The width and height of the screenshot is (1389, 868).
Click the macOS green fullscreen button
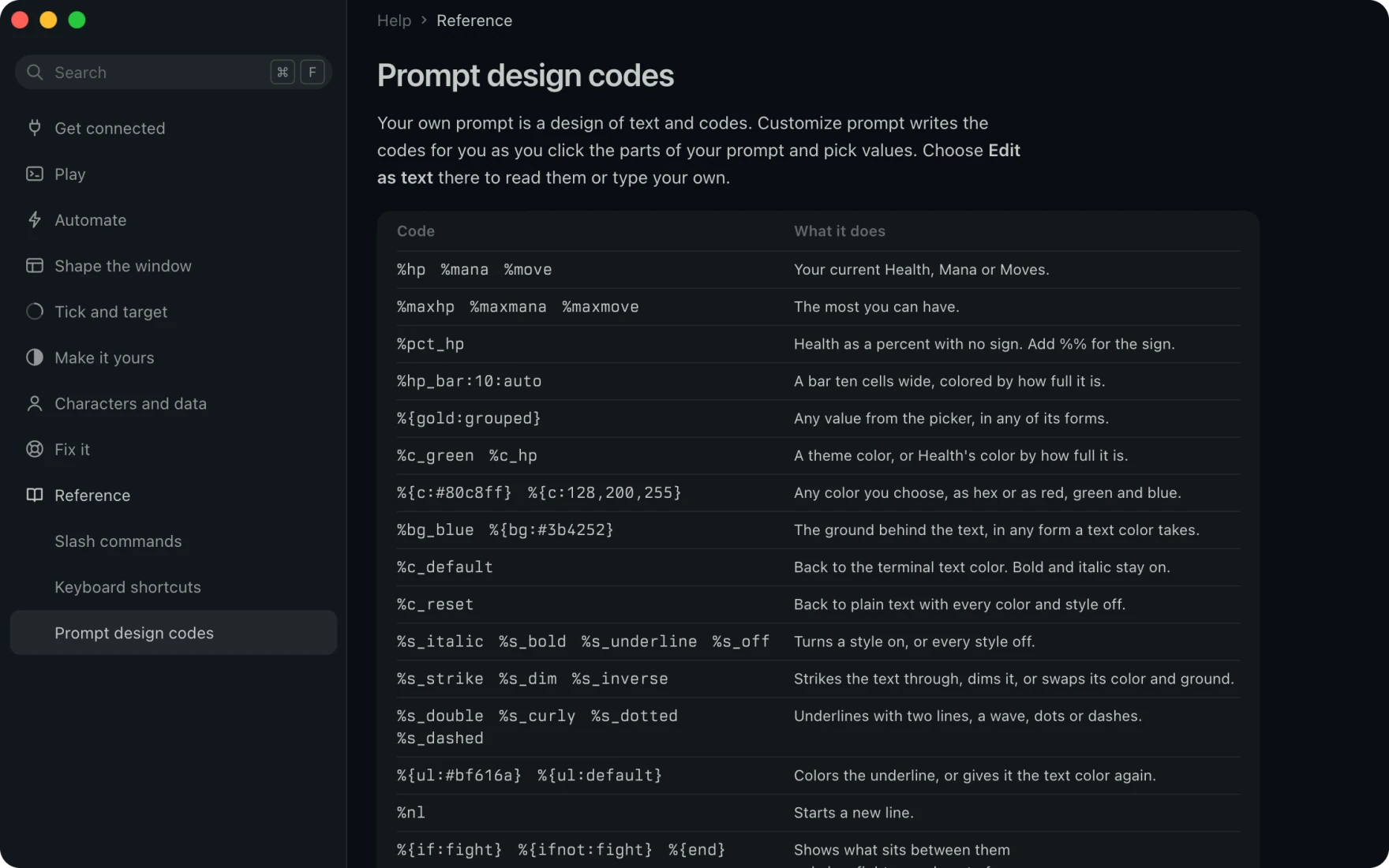pyautogui.click(x=77, y=20)
